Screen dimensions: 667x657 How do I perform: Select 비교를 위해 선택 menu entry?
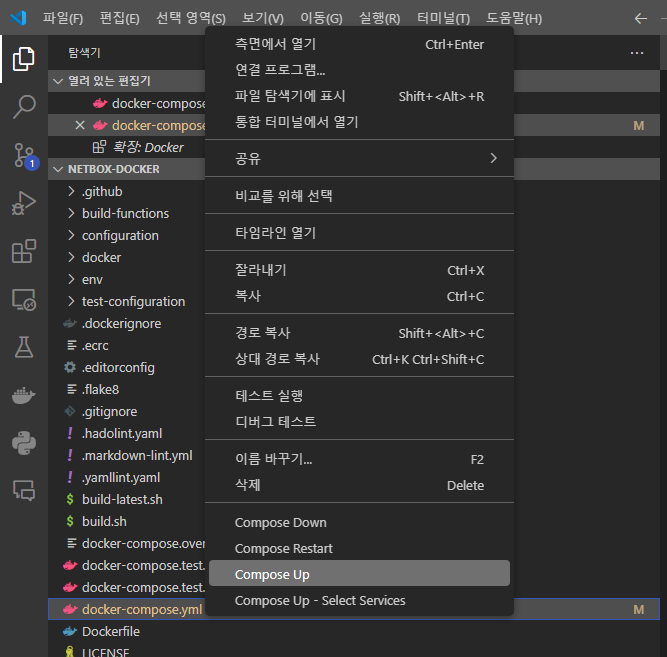(359, 196)
